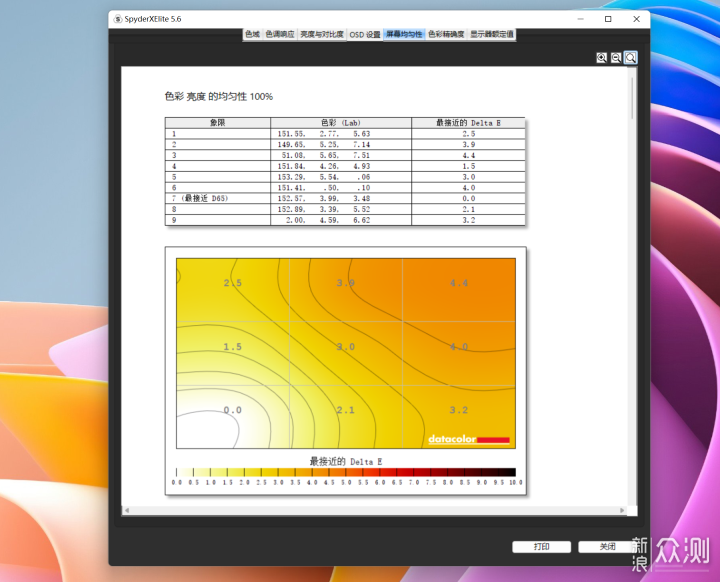Switch to the 色彩精确度 tab

click(446, 34)
